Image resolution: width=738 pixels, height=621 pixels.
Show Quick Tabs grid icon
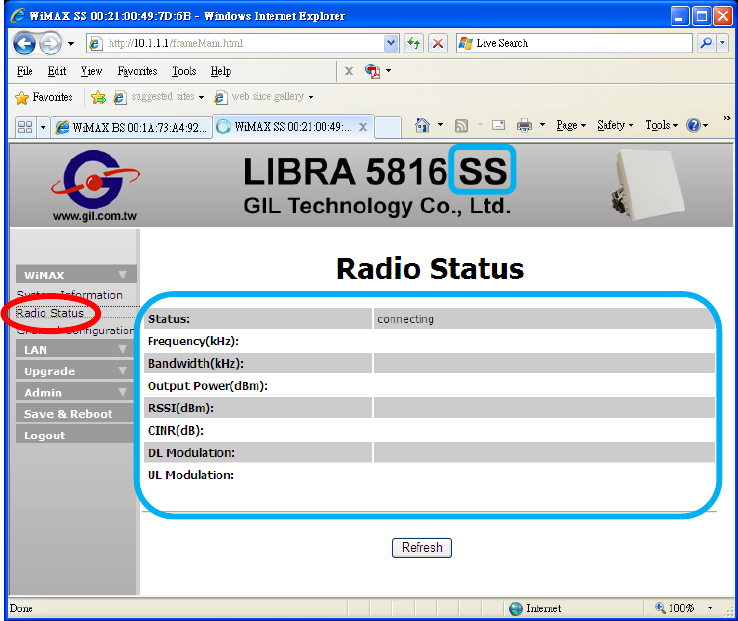pos(25,127)
